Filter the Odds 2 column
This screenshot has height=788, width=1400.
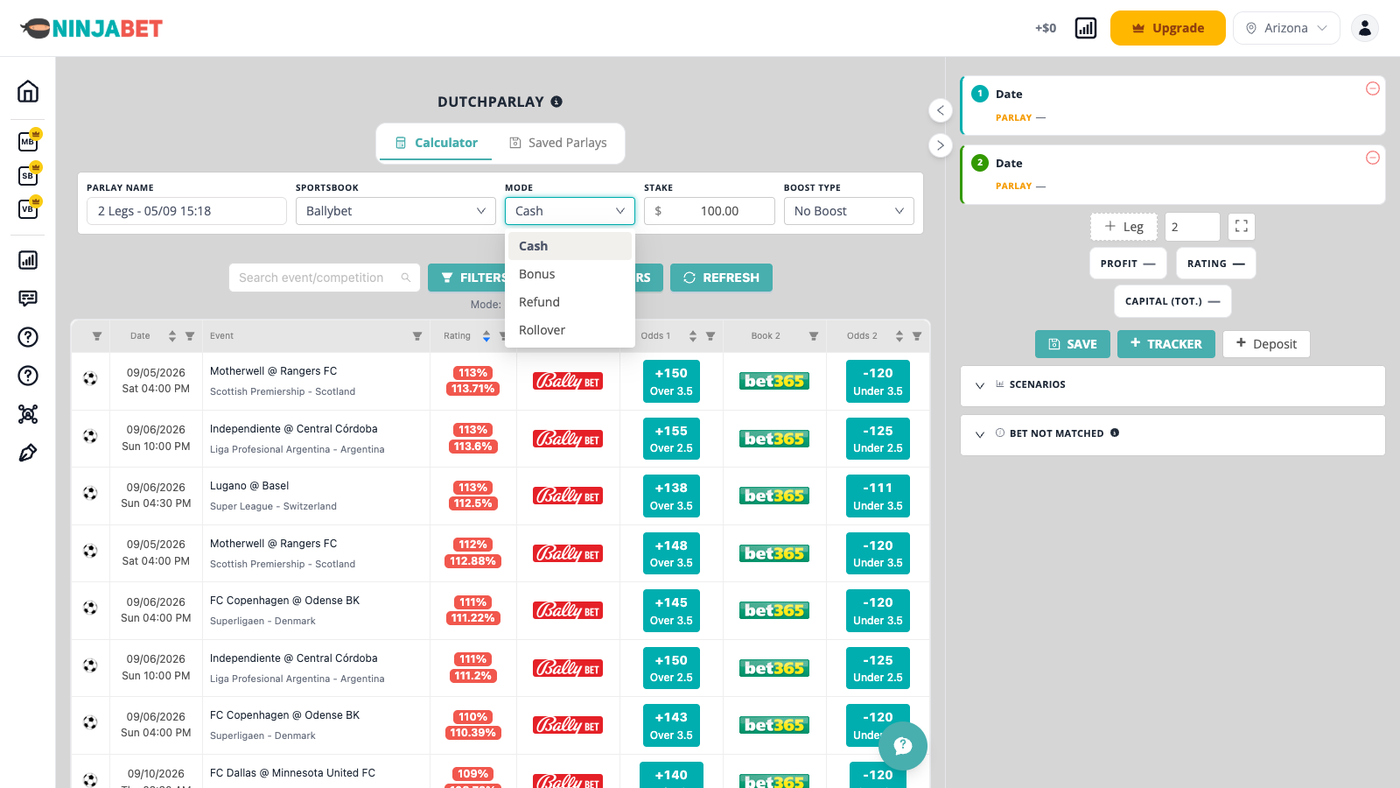click(x=917, y=336)
